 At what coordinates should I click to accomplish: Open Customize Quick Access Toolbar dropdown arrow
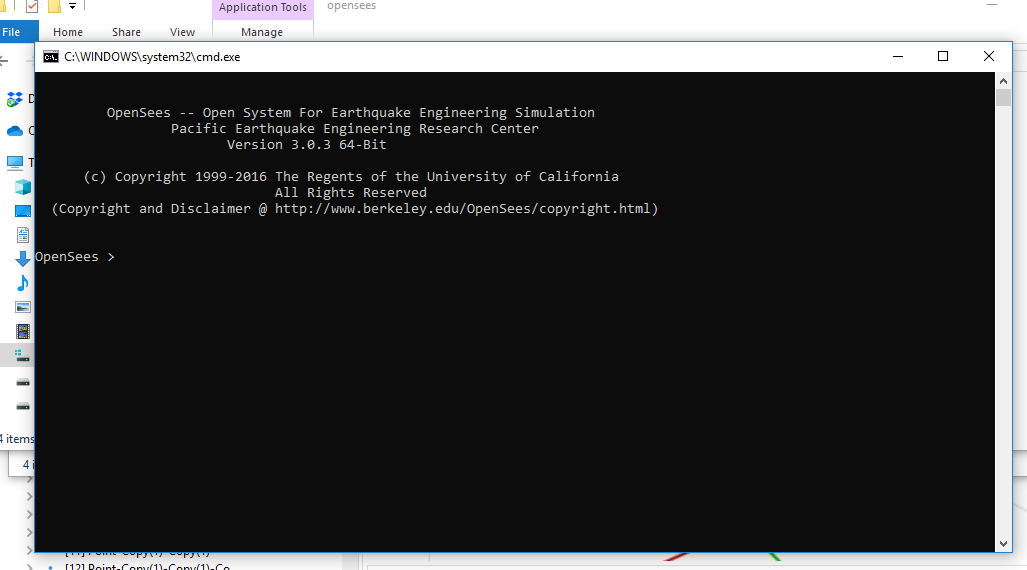[x=72, y=6]
